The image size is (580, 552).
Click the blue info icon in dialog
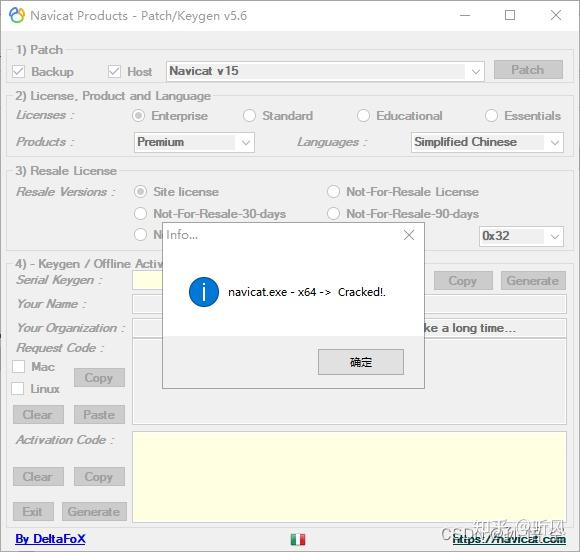204,292
